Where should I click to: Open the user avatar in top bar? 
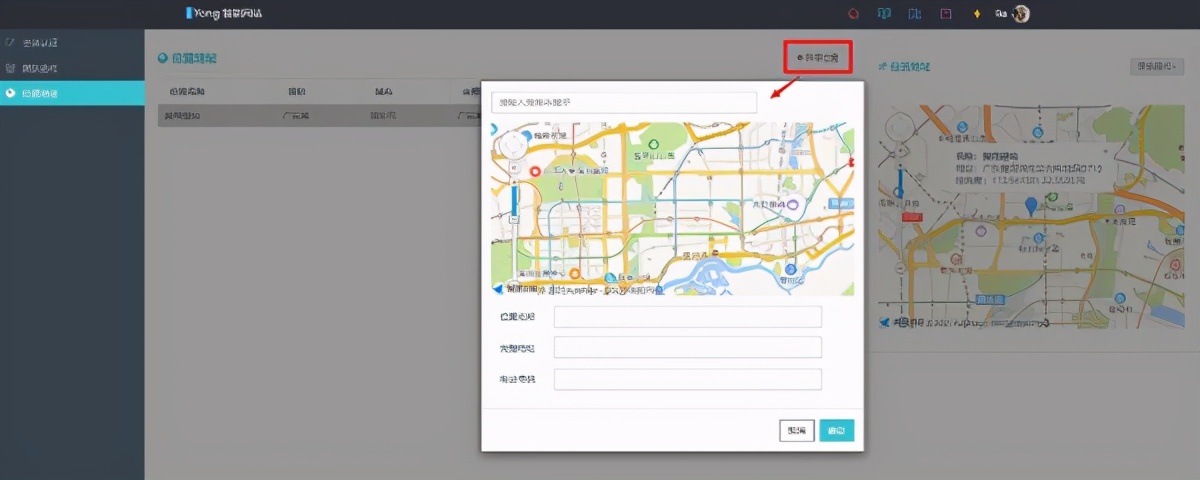click(x=1020, y=14)
